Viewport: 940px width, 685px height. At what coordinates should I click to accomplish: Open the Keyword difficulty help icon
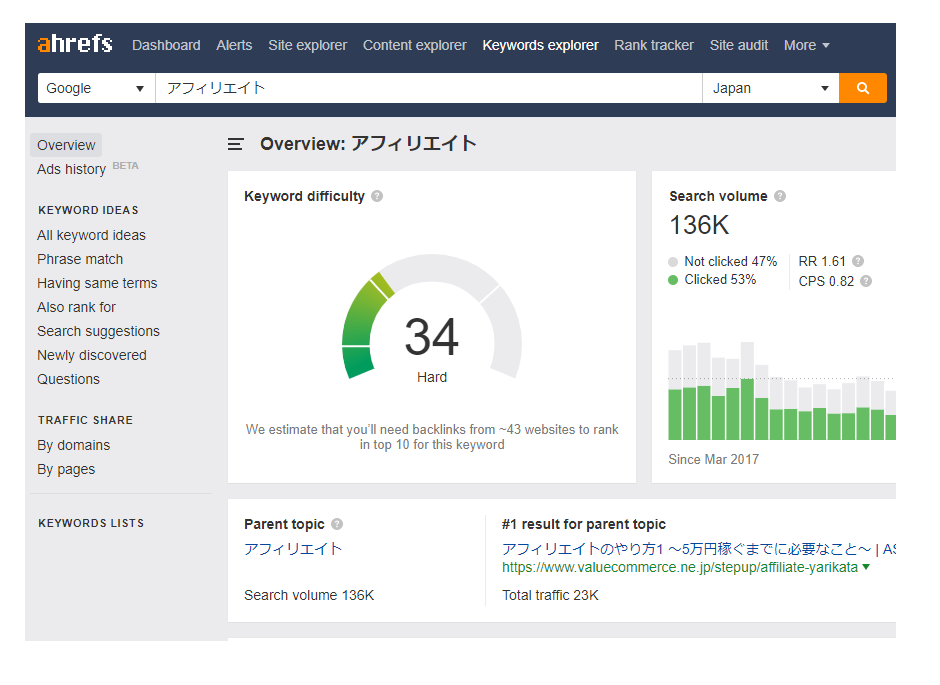377,196
